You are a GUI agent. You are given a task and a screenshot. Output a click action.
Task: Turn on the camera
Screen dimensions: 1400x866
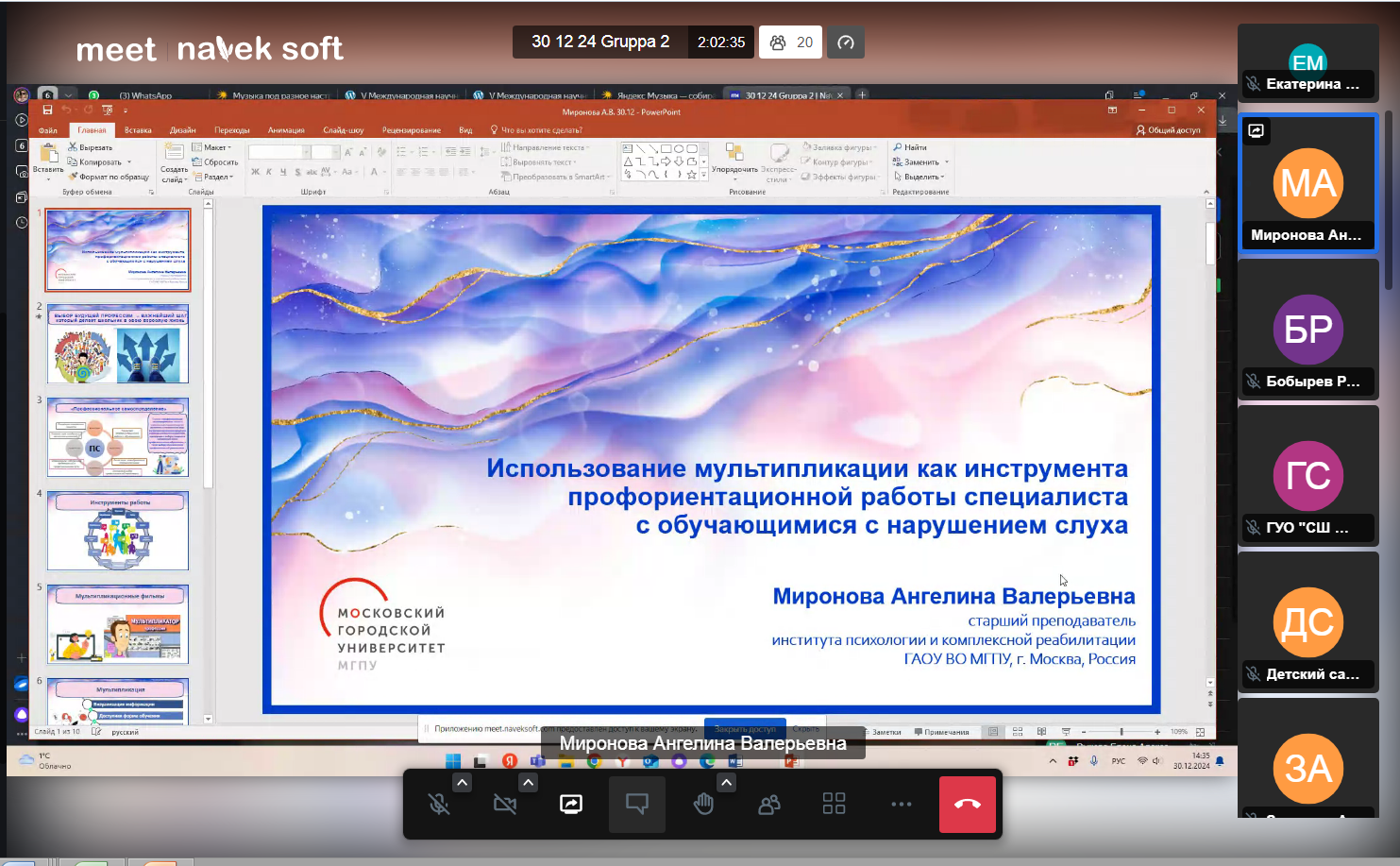pos(505,804)
